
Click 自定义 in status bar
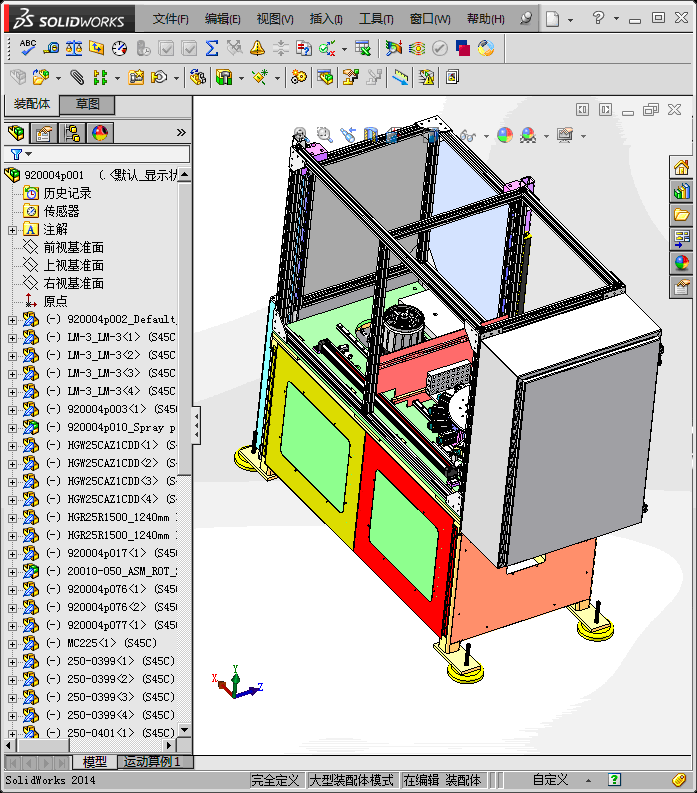[x=550, y=780]
